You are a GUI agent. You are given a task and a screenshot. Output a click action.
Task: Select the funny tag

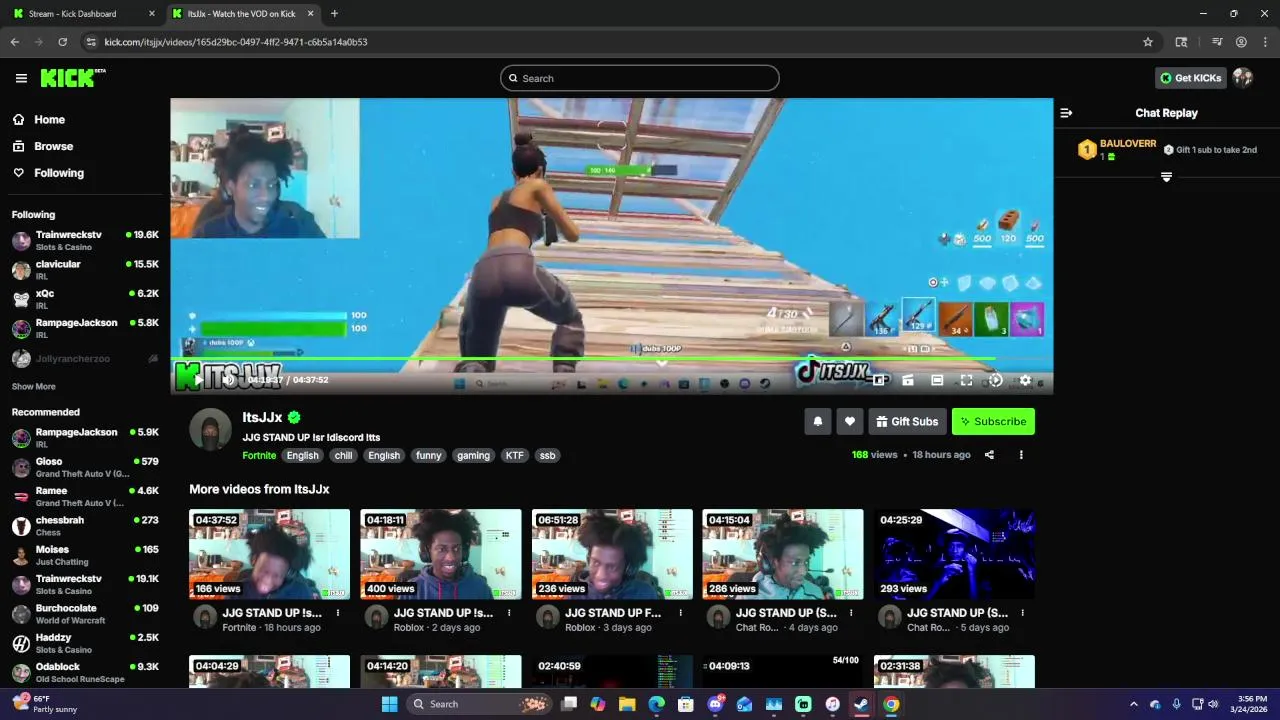(x=428, y=455)
